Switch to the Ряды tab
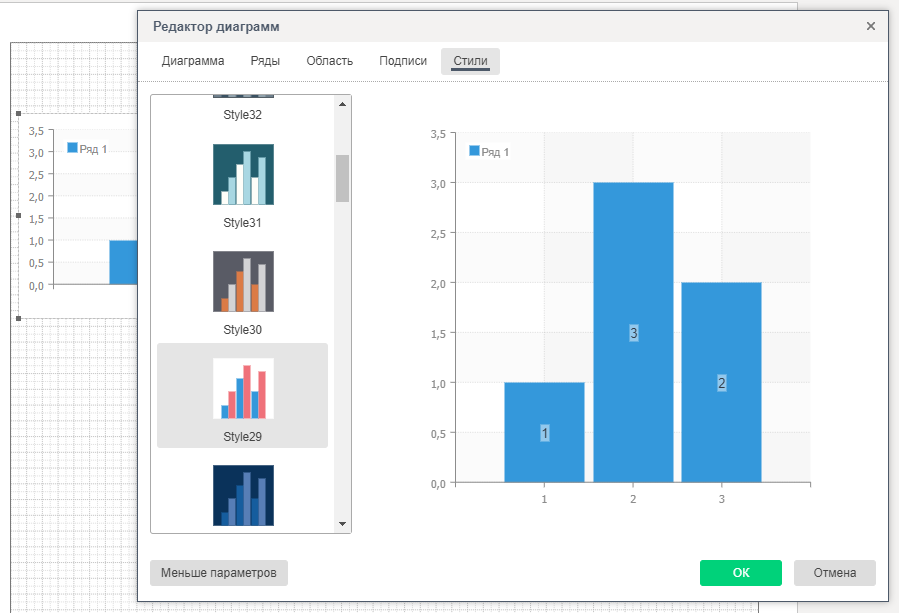The image size is (899, 613). [265, 61]
